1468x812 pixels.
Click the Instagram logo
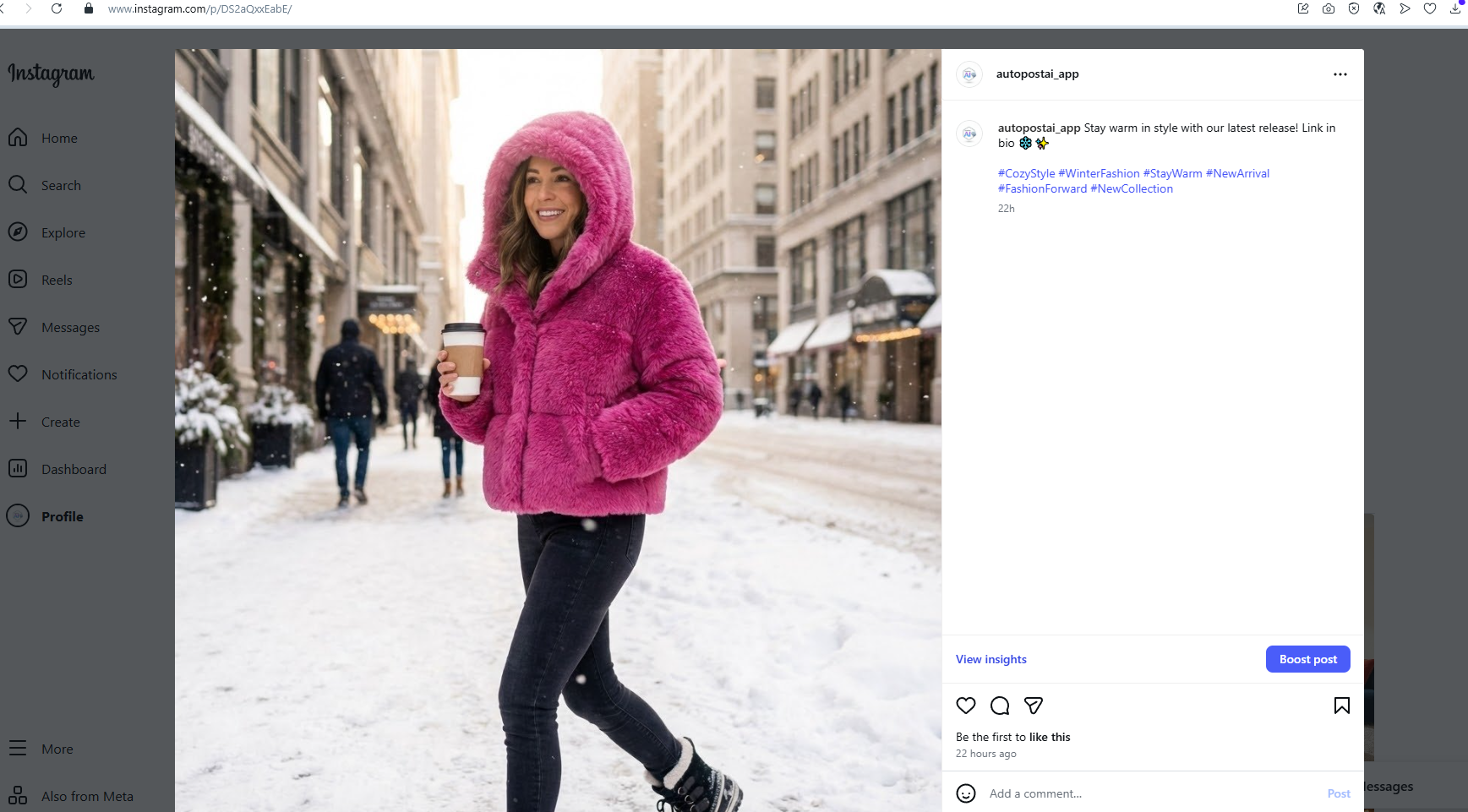pyautogui.click(x=50, y=75)
